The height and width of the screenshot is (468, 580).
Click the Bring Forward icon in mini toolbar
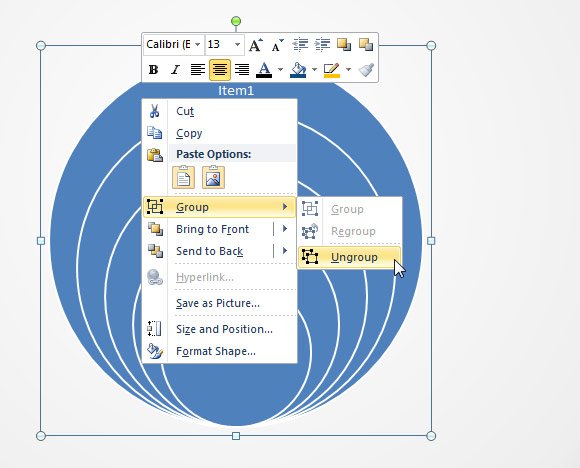click(x=344, y=45)
